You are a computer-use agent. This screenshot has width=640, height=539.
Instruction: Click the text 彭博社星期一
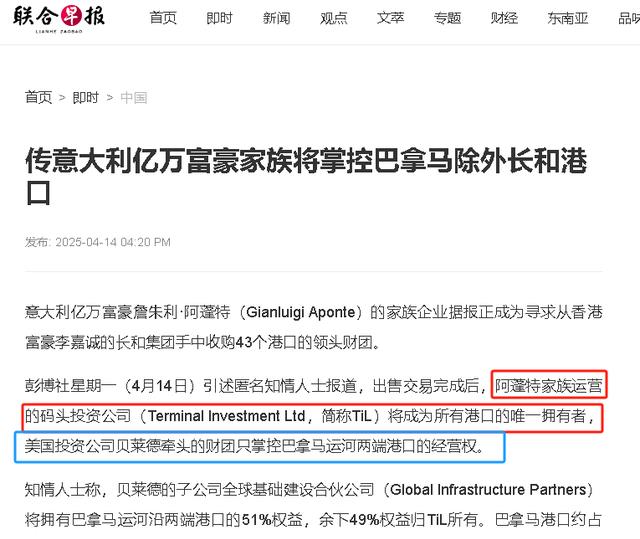click(x=71, y=386)
